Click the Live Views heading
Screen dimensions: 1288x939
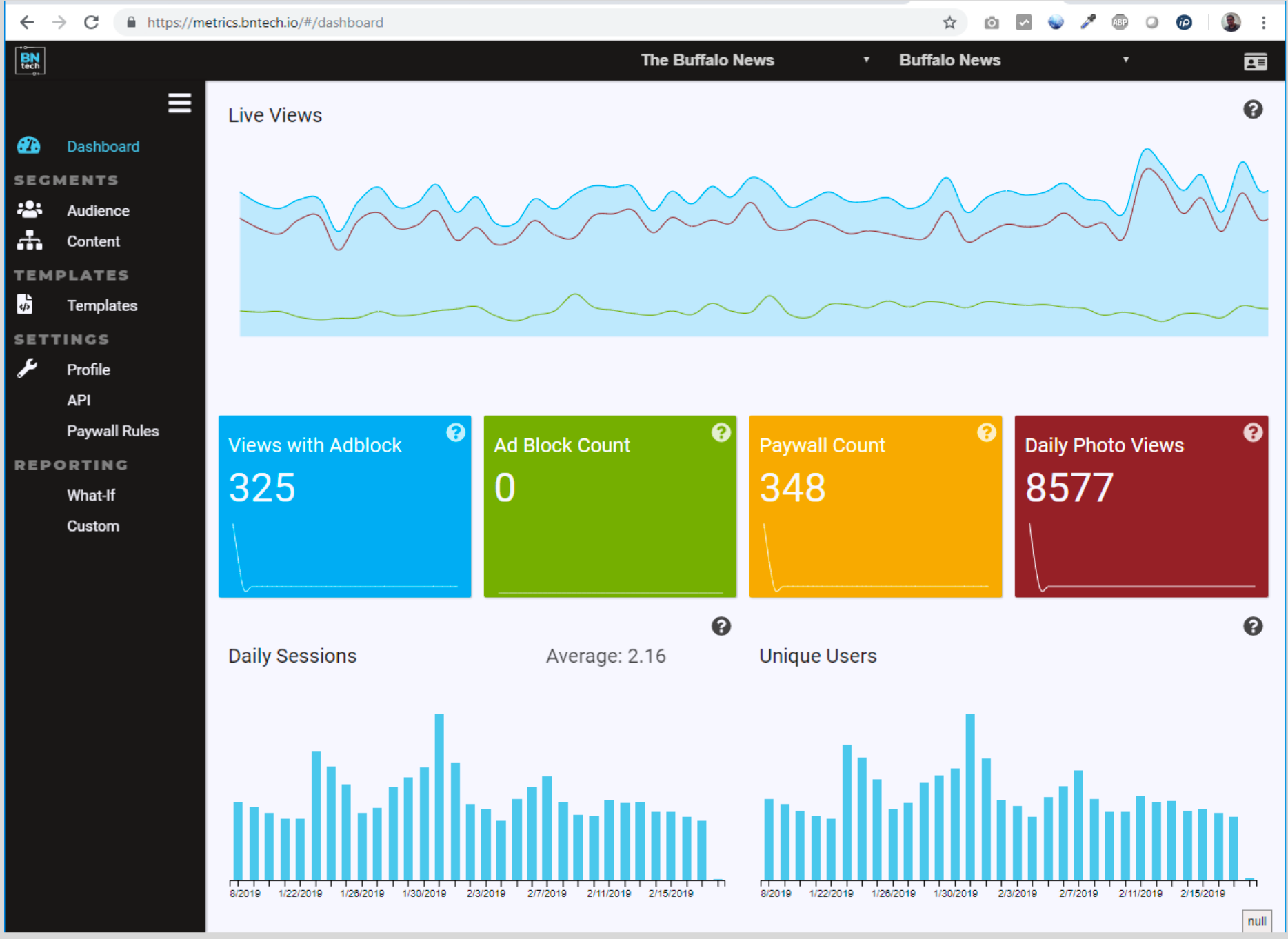(275, 115)
